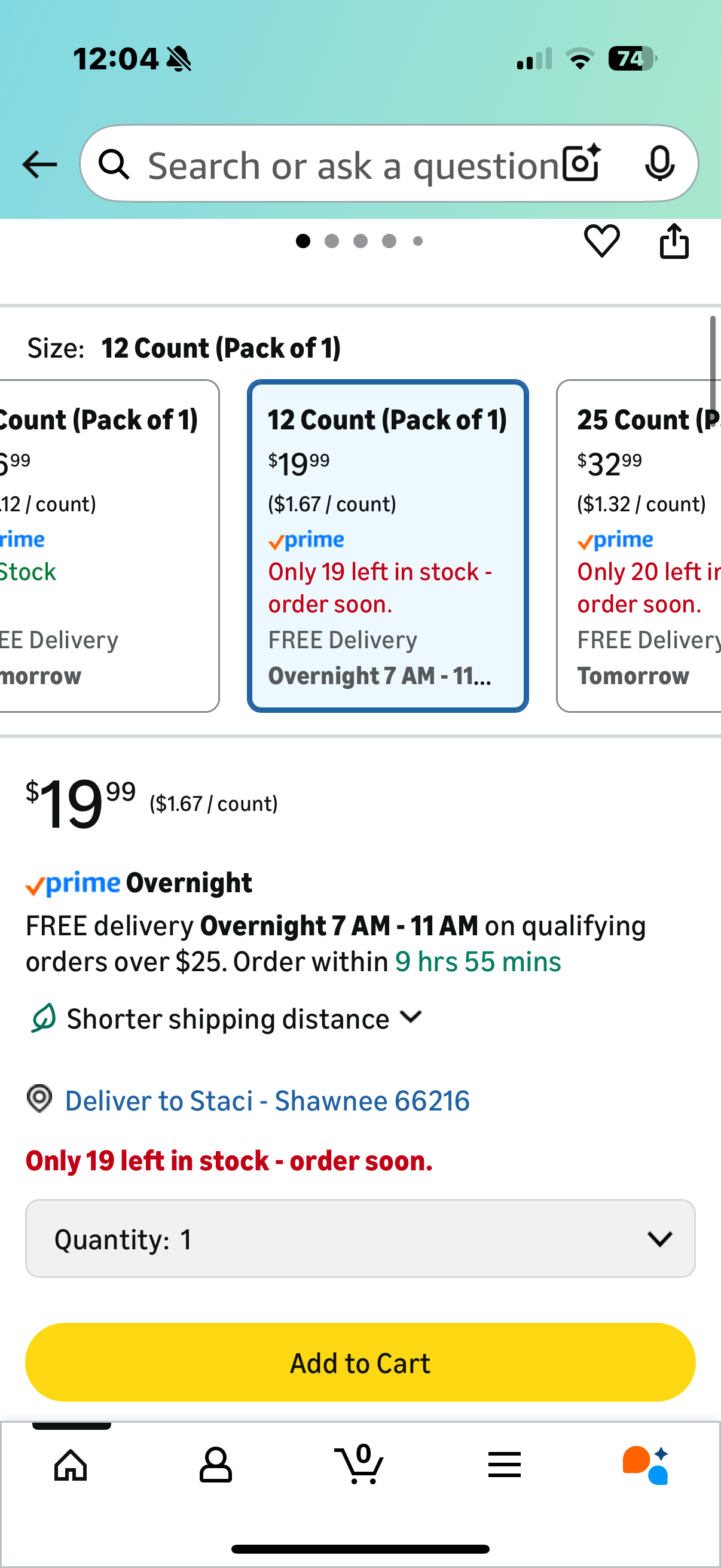The image size is (721, 1568).
Task: Tap the microphone voice search icon
Action: pyautogui.click(x=659, y=164)
